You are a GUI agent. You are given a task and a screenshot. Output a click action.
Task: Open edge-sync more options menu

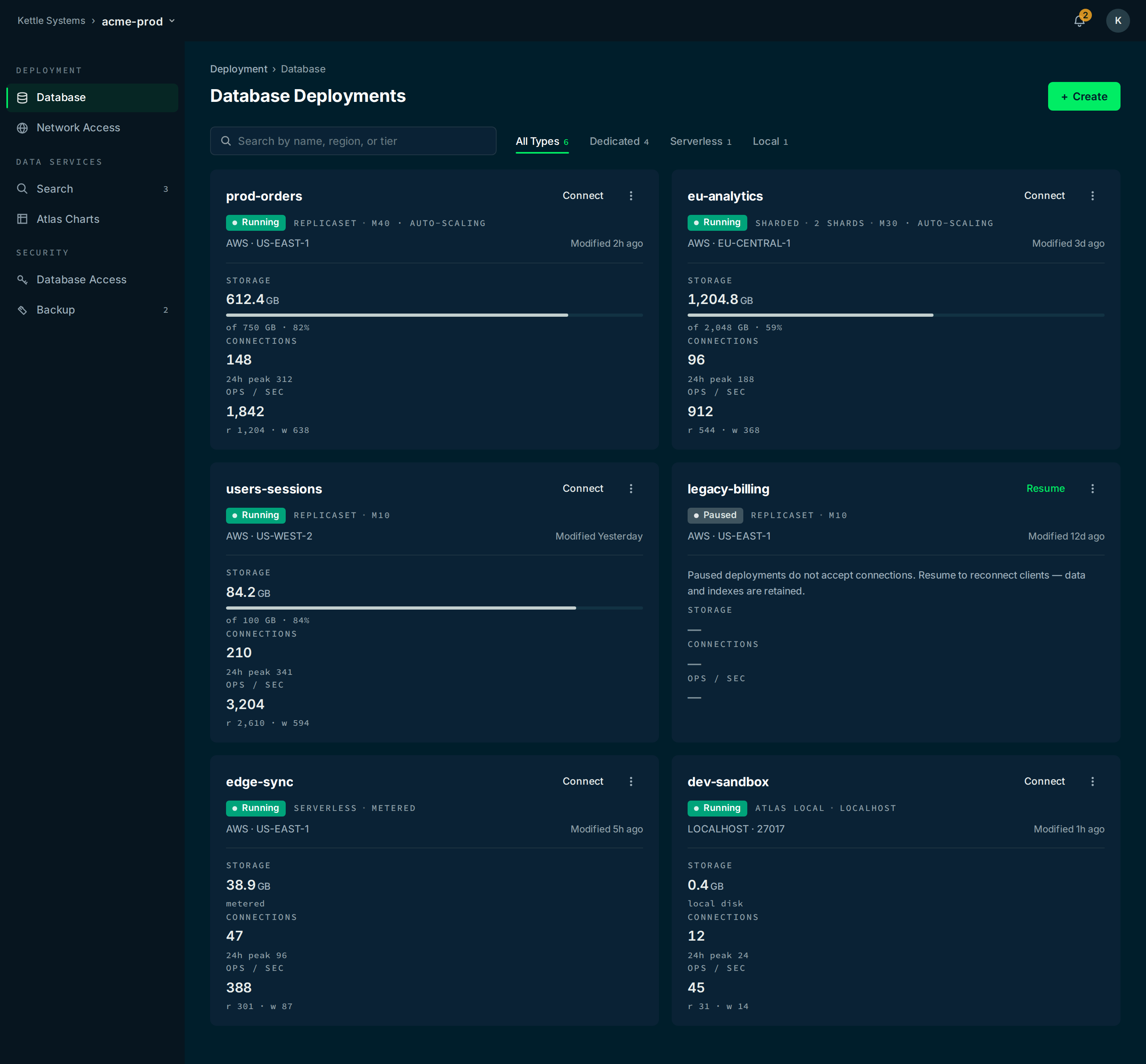[x=631, y=781]
